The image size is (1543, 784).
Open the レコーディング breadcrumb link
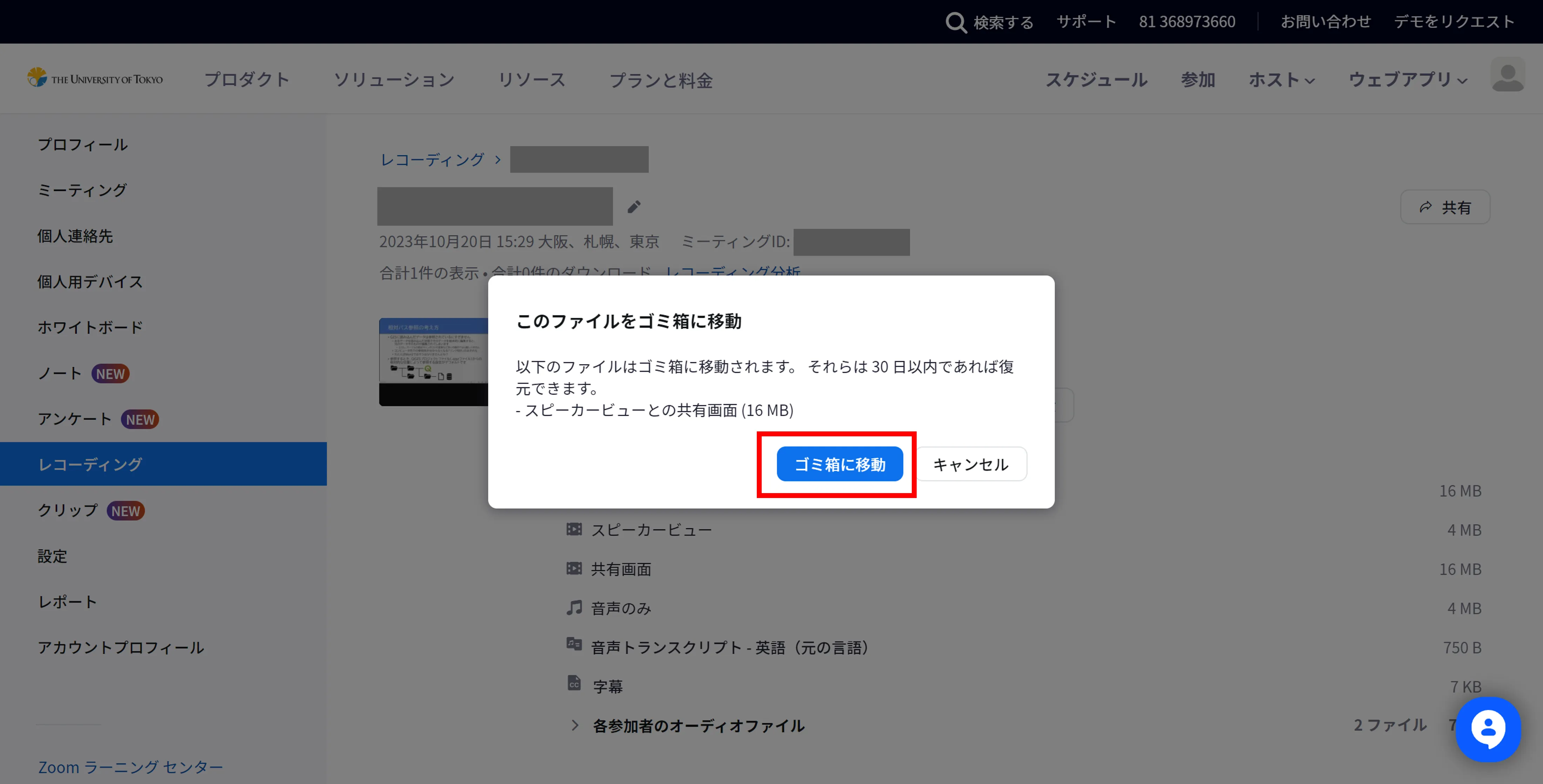coord(432,160)
